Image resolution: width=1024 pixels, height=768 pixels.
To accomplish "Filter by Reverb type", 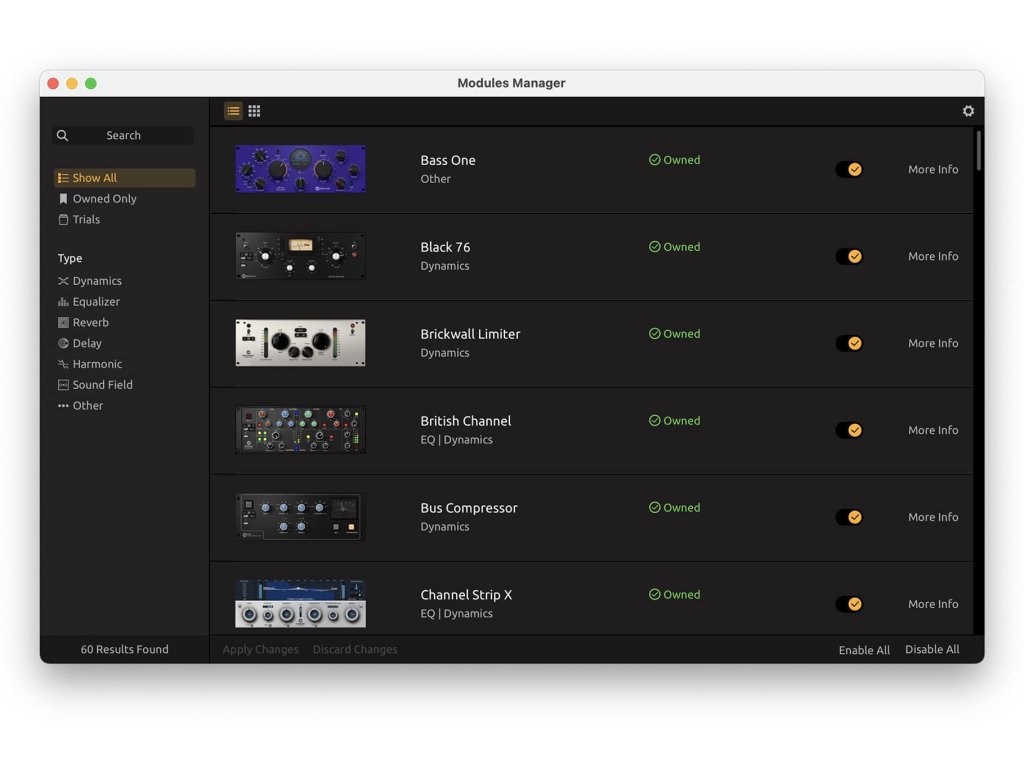I will click(90, 323).
